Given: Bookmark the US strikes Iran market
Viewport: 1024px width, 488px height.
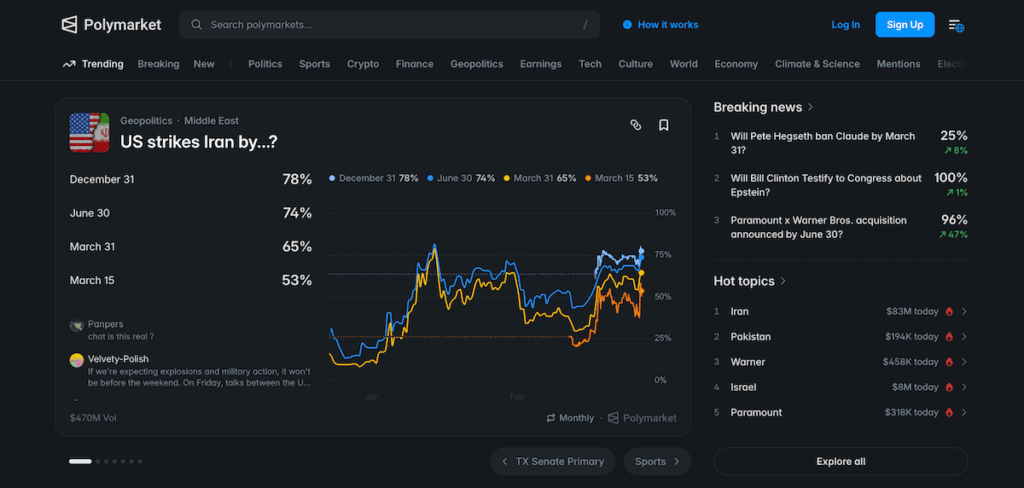Looking at the screenshot, I should pos(663,125).
